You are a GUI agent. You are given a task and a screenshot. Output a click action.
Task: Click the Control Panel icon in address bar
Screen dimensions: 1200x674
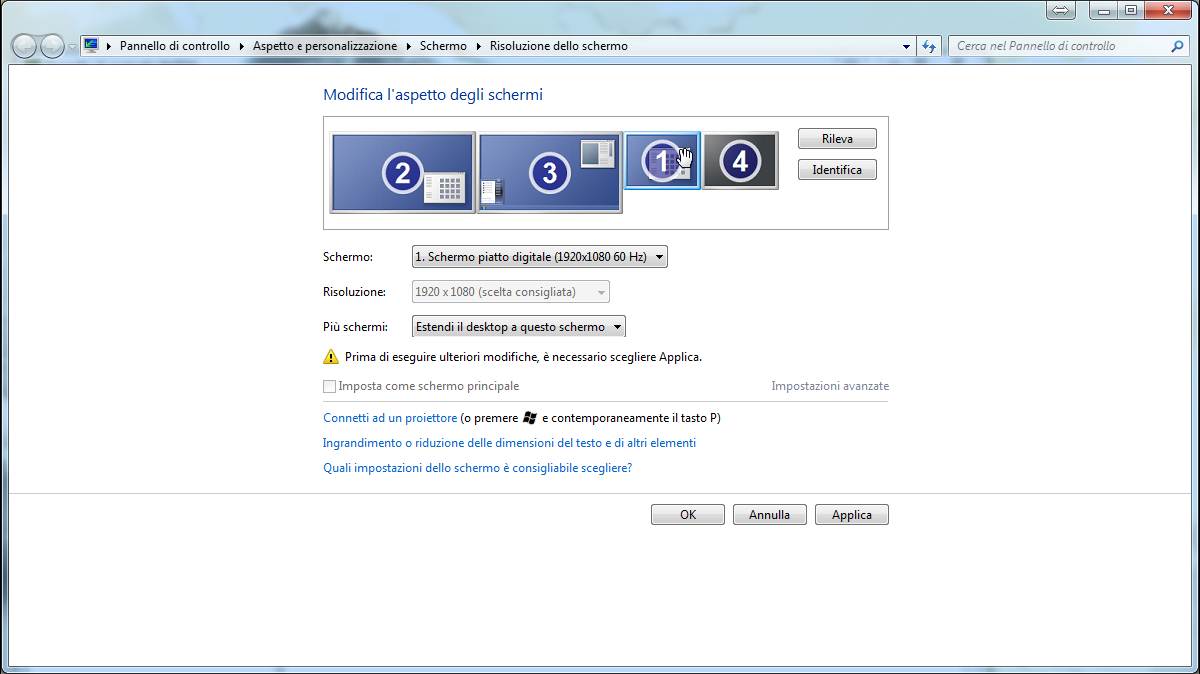[91, 46]
